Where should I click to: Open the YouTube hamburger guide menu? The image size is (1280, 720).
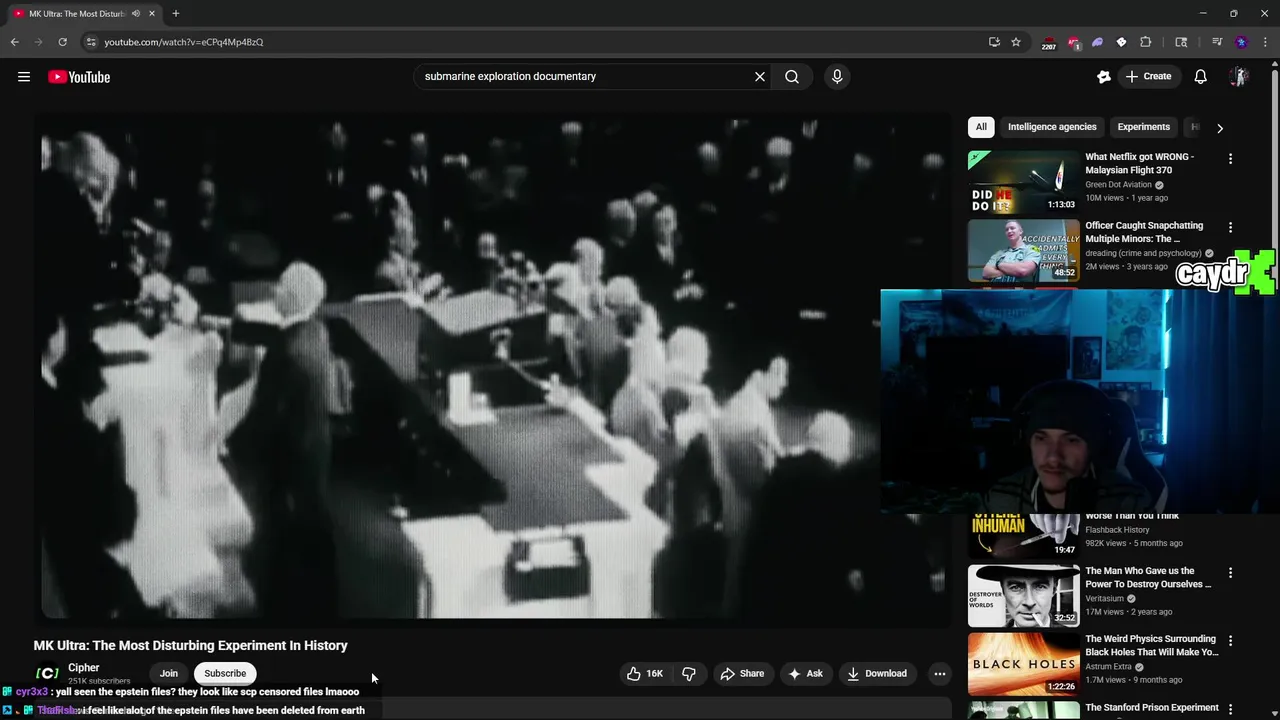(x=24, y=77)
